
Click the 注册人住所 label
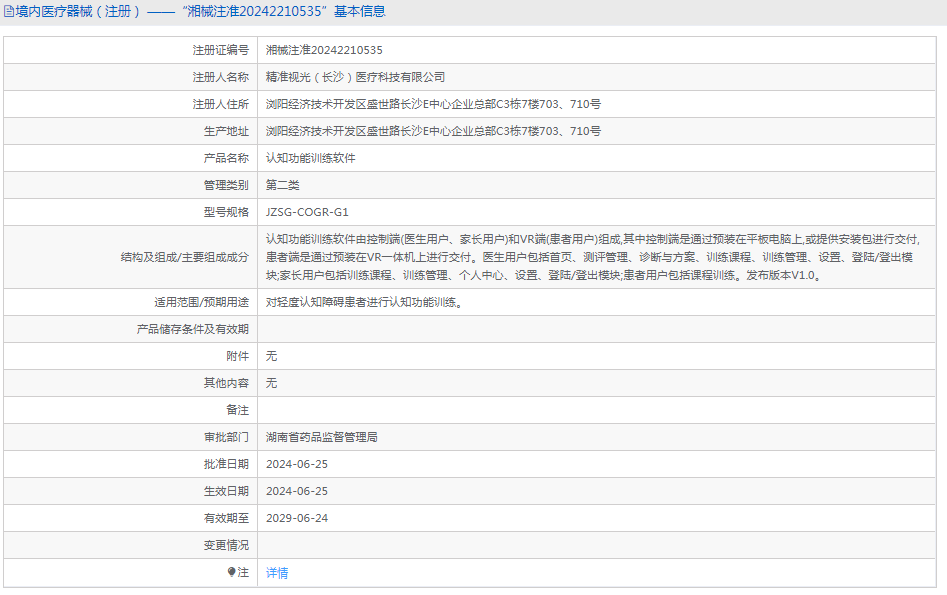(220, 104)
